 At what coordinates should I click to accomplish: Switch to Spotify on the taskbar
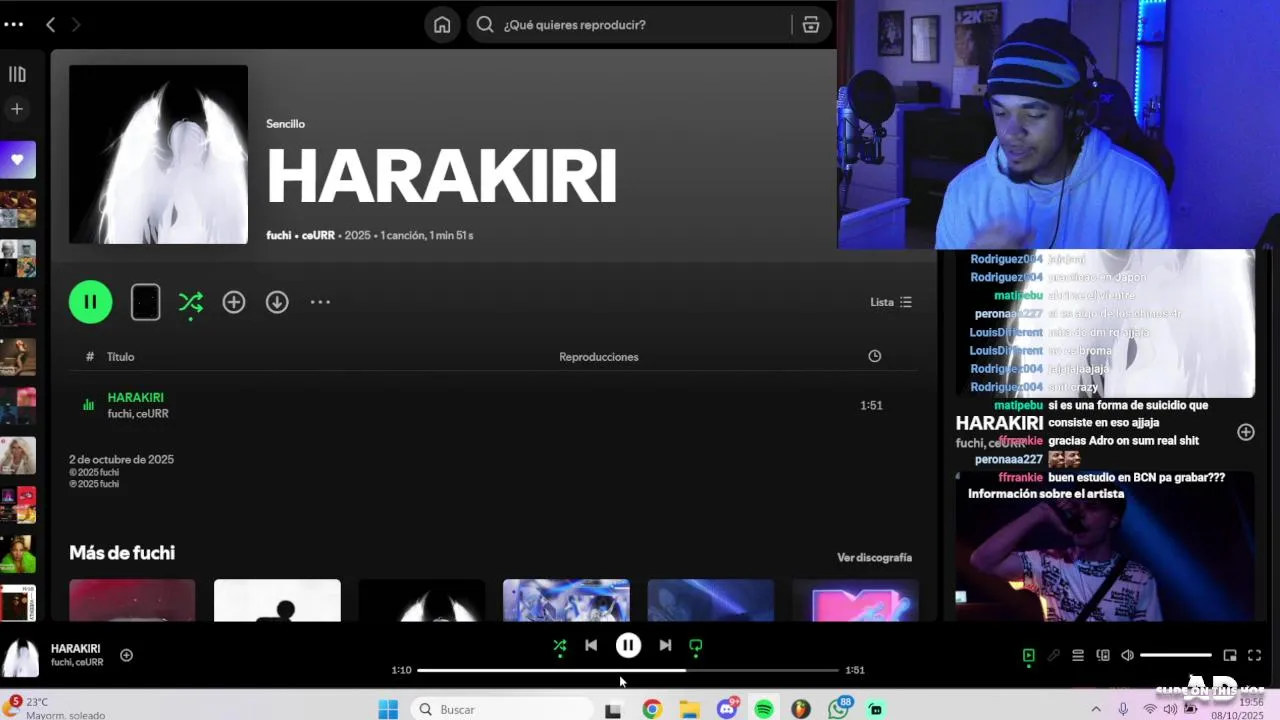pos(764,710)
